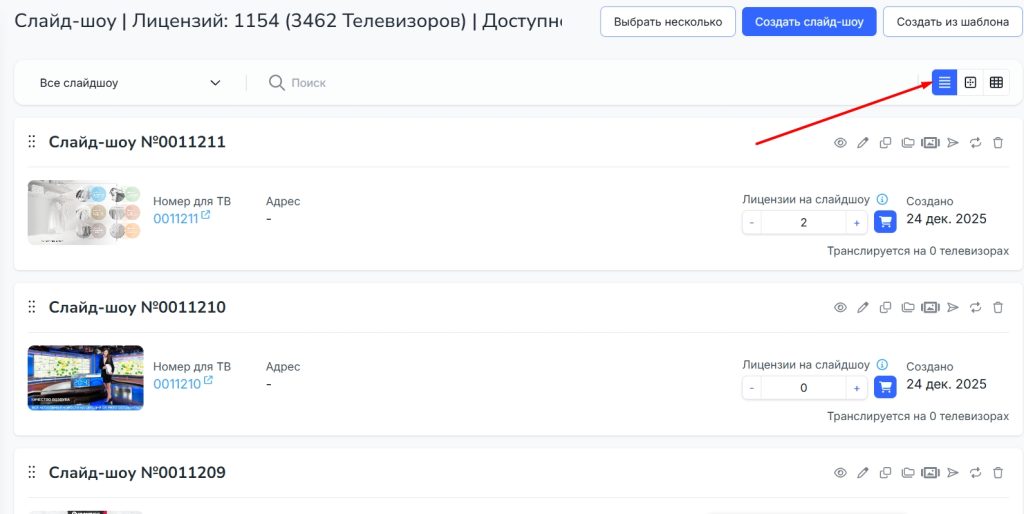Viewport: 1024px width, 514px height.
Task: Click send icon for slideshow №0011211
Action: (x=953, y=143)
